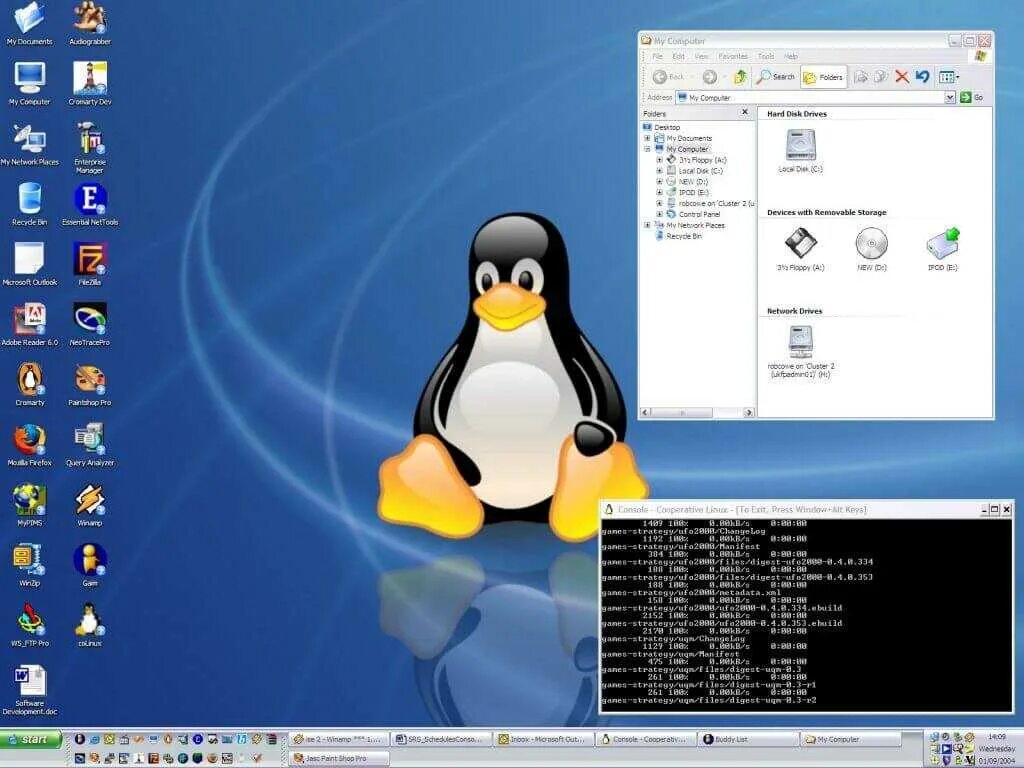Select the Microsoft Outlook desktop icon
The height and width of the screenshot is (768, 1024).
(29, 264)
